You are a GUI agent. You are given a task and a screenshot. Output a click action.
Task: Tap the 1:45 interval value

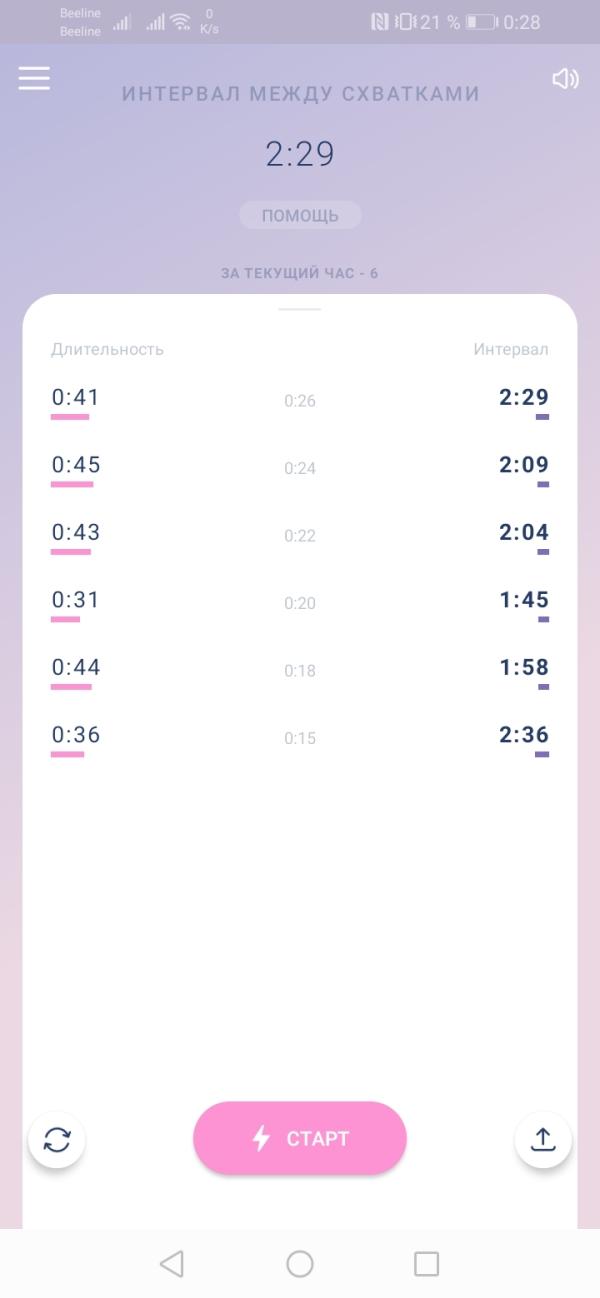click(x=524, y=600)
